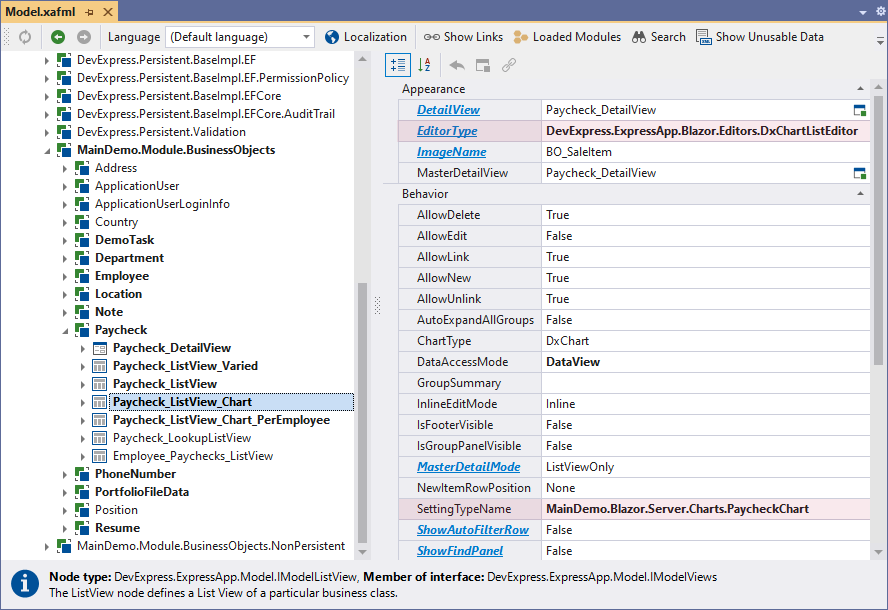Viewport: 888px width, 610px height.
Task: Click the tree panel vertical scrollbar thumb
Action: (362, 412)
